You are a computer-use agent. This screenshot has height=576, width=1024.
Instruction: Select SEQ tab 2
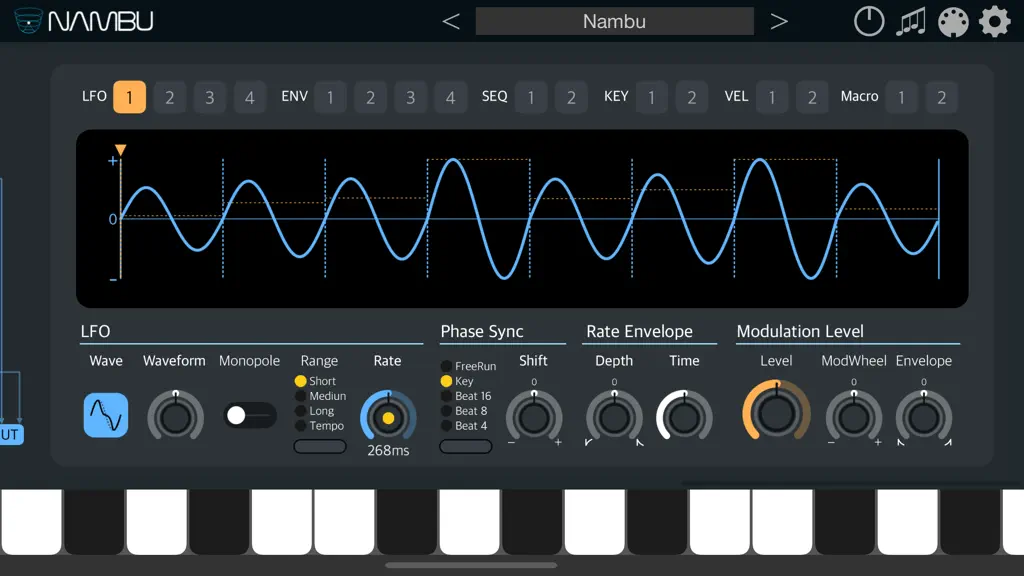click(x=571, y=97)
